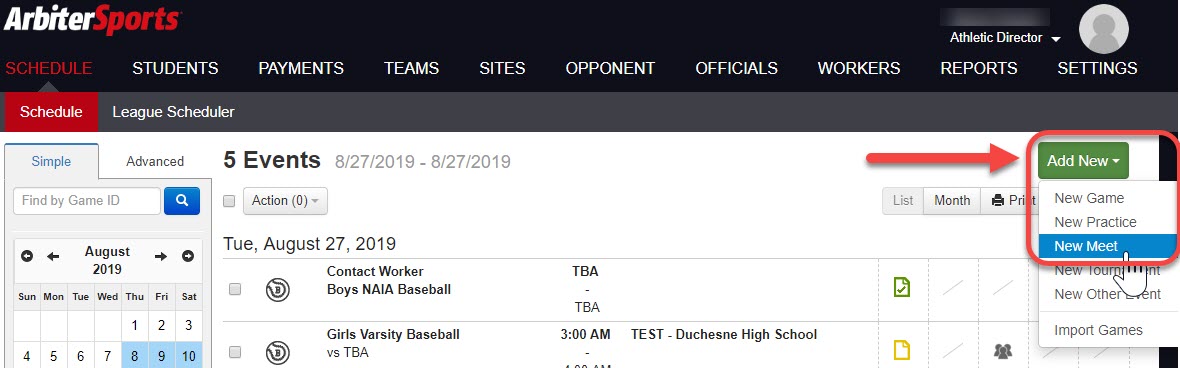Expand the Athletic Director role dropdown
Image resolution: width=1180 pixels, height=368 pixels.
click(1005, 38)
